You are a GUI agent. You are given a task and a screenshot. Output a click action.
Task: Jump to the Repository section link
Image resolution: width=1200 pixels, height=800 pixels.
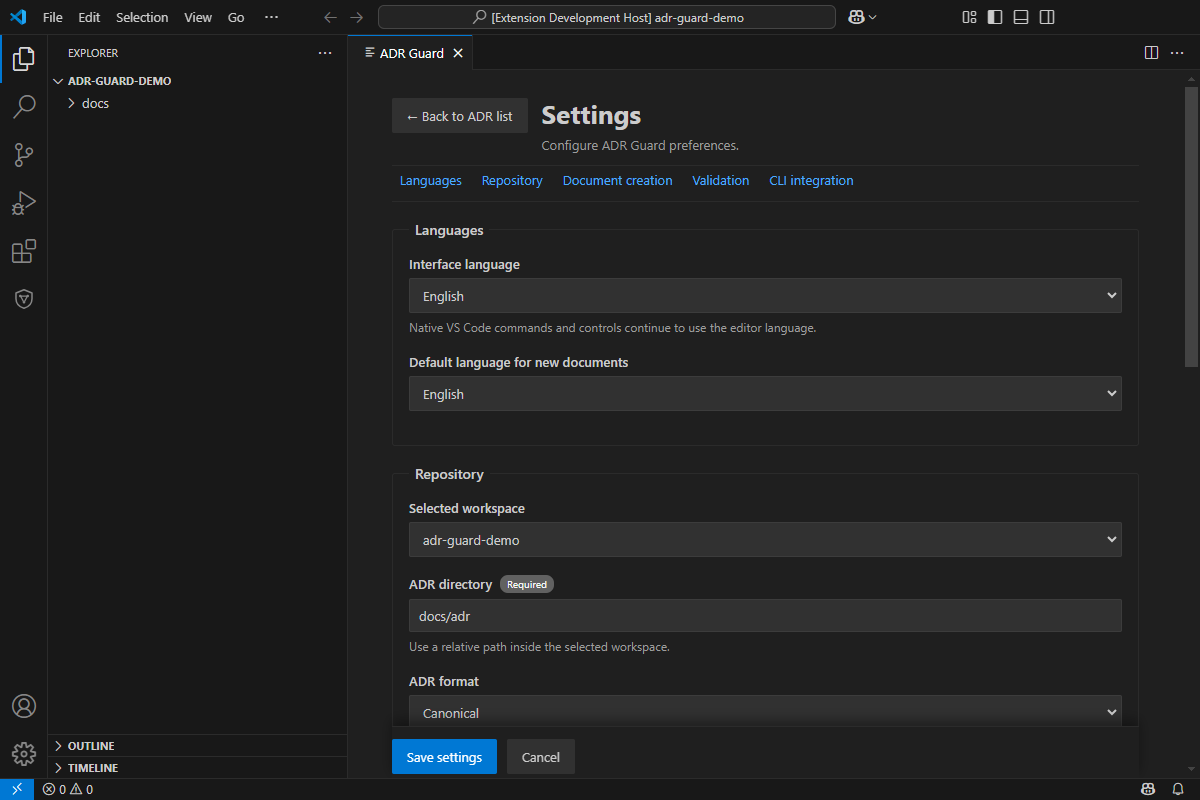[512, 181]
